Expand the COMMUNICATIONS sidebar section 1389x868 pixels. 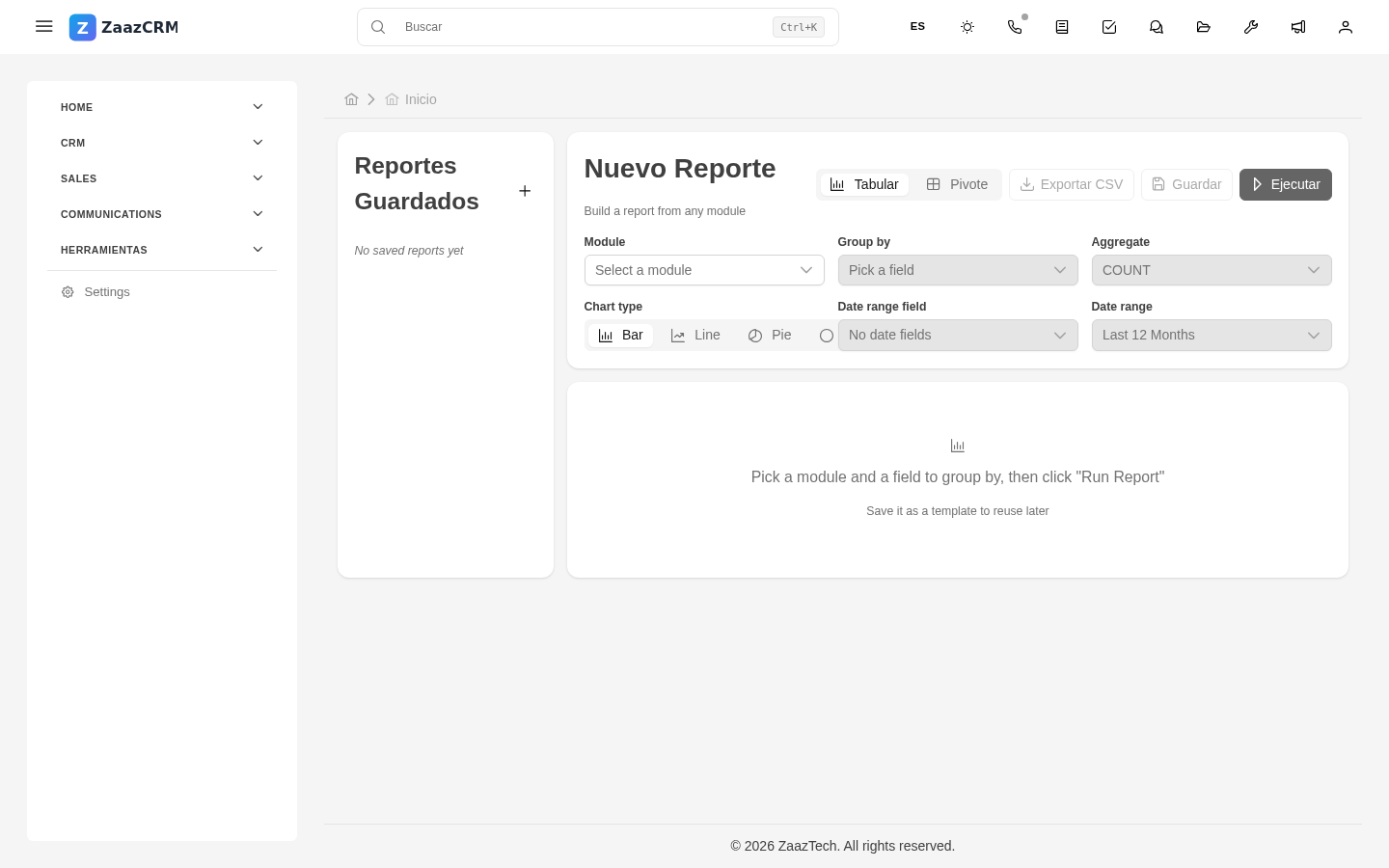(x=162, y=214)
